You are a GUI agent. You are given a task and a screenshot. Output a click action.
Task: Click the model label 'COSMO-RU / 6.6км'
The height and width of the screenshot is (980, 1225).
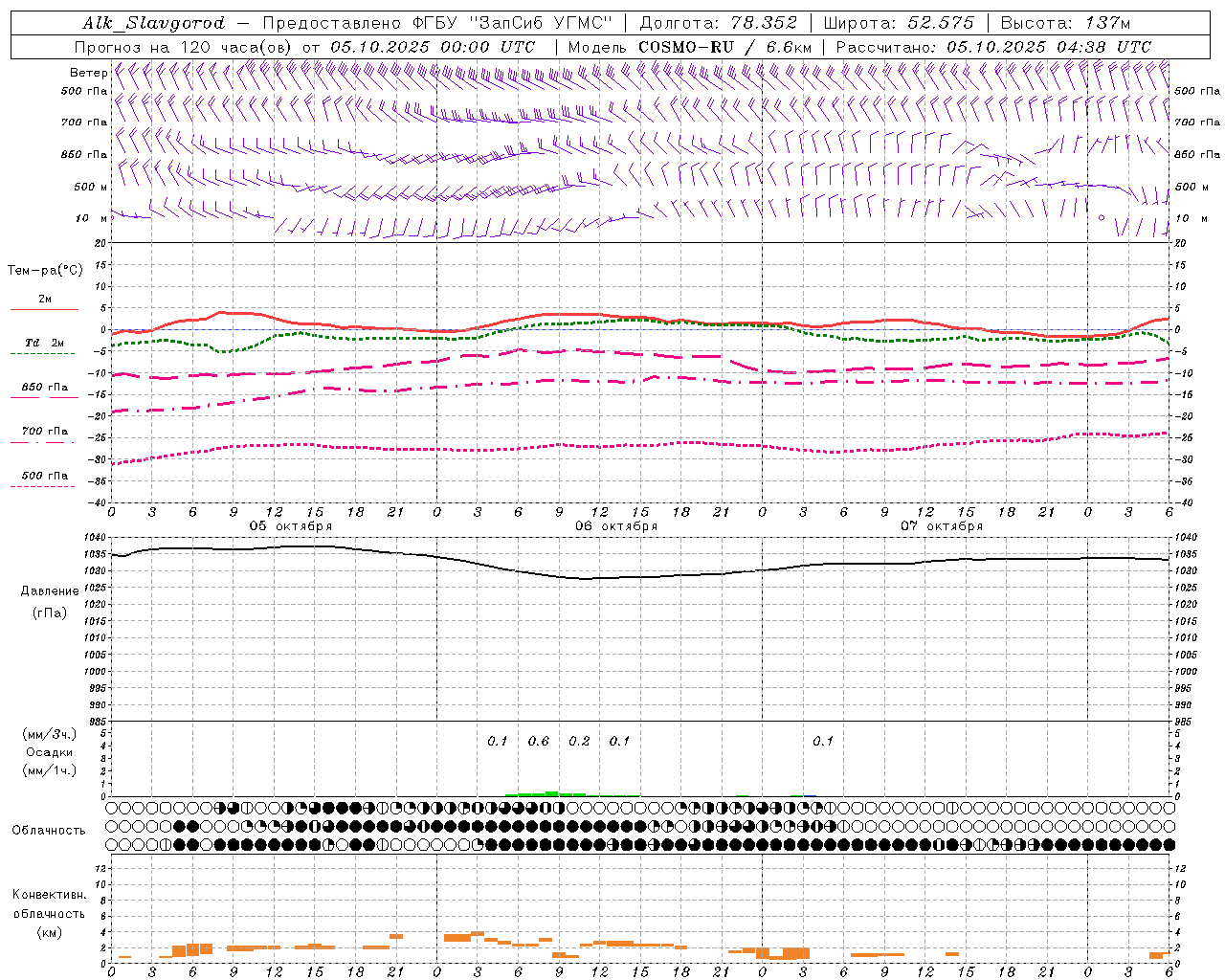pyautogui.click(x=725, y=47)
